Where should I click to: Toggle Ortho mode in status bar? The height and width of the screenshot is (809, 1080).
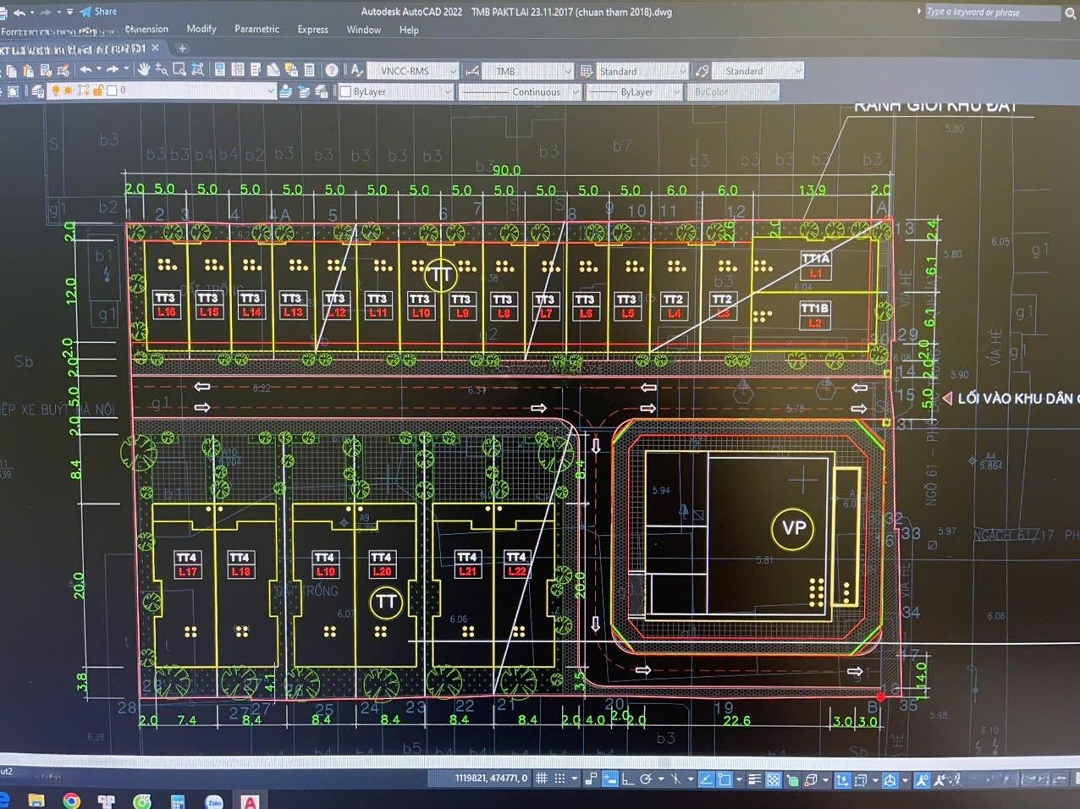tap(627, 779)
